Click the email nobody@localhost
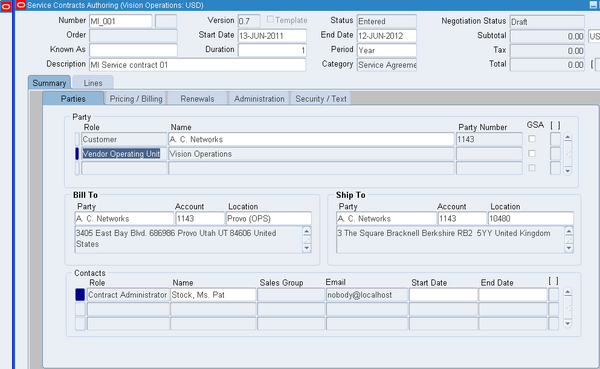This screenshot has width=600, height=369. [367, 295]
